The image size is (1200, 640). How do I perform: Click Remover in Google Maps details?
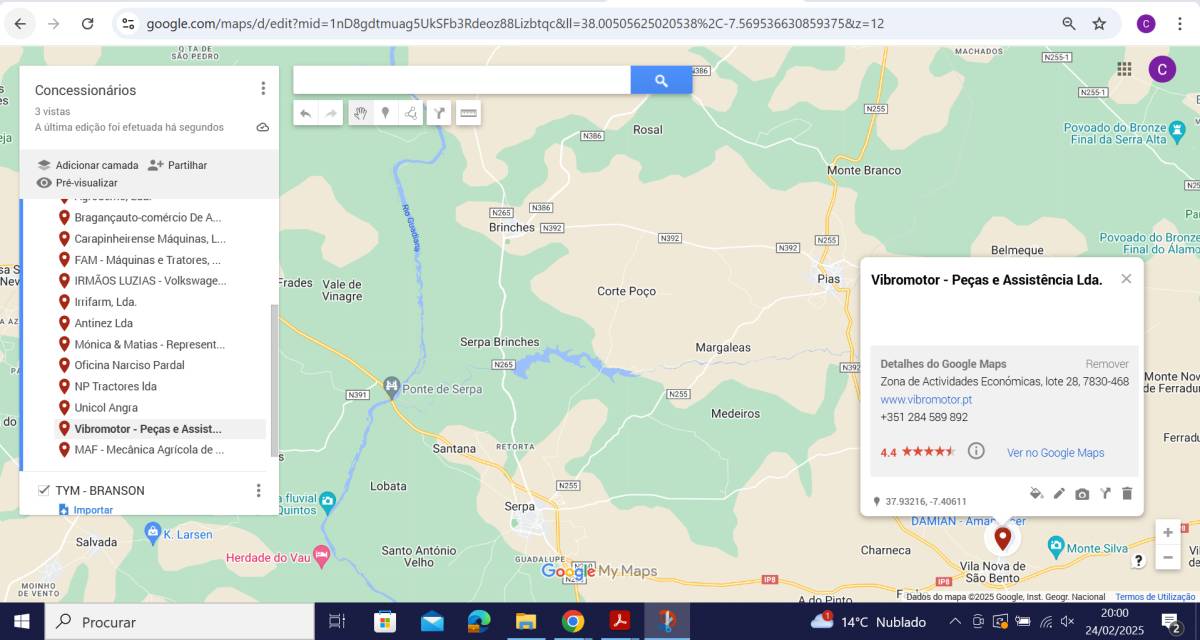point(1107,364)
